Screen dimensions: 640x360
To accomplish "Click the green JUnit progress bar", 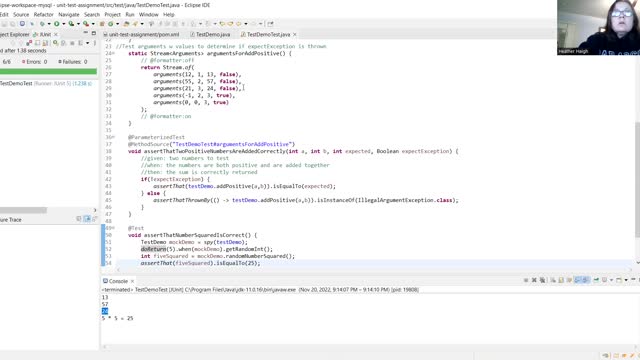I will pos(48,71).
